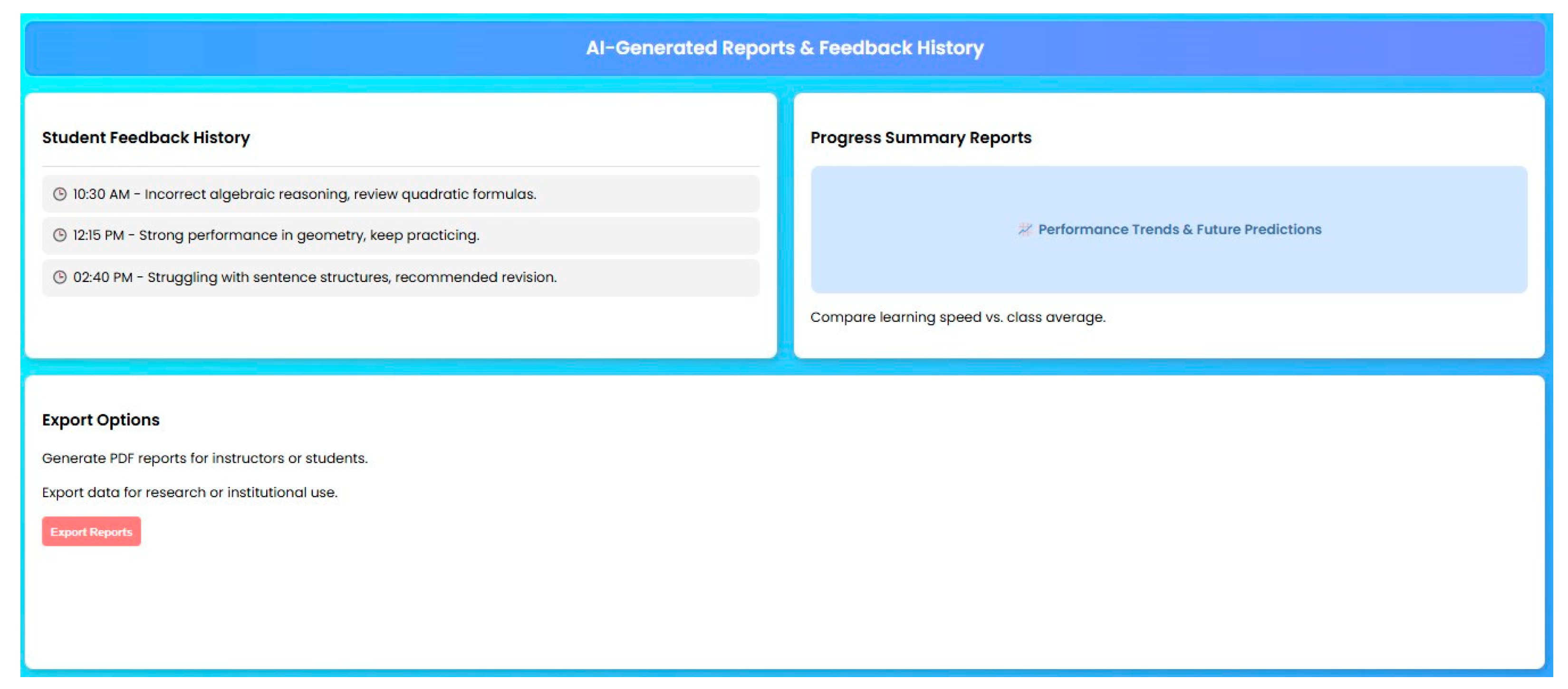Viewport: 1568px width, 689px height.
Task: Click the clock icon beside 12:15 PM feedback
Action: coord(60,235)
